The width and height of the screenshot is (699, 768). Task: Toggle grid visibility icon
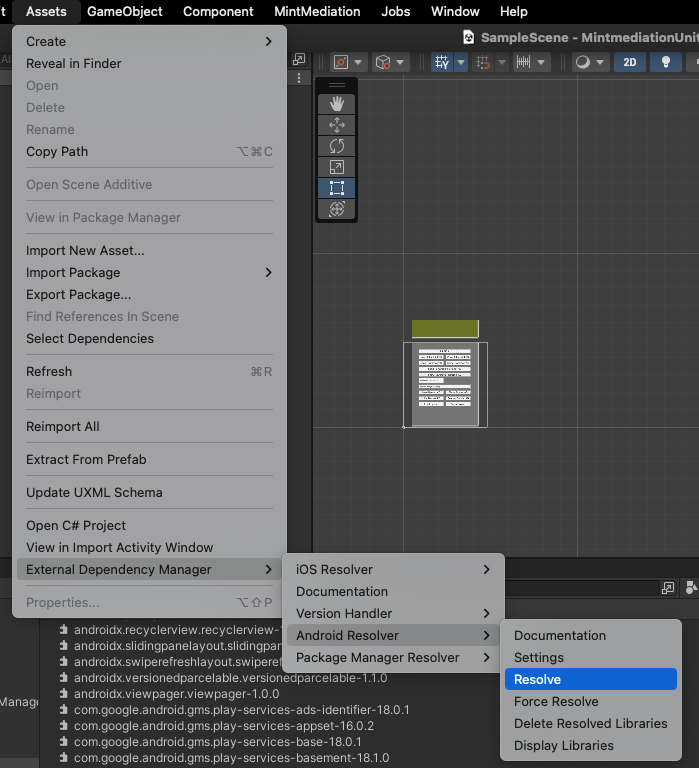click(x=442, y=62)
